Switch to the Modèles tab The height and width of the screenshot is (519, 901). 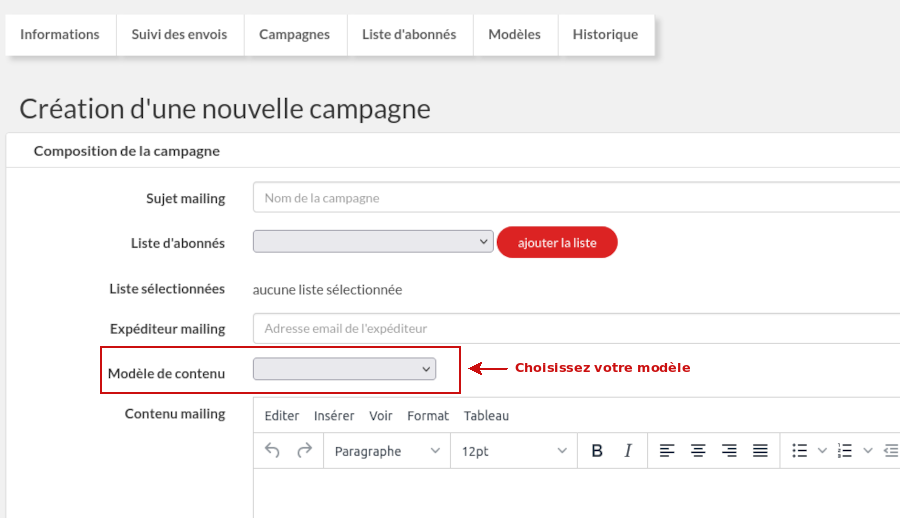pyautogui.click(x=514, y=34)
